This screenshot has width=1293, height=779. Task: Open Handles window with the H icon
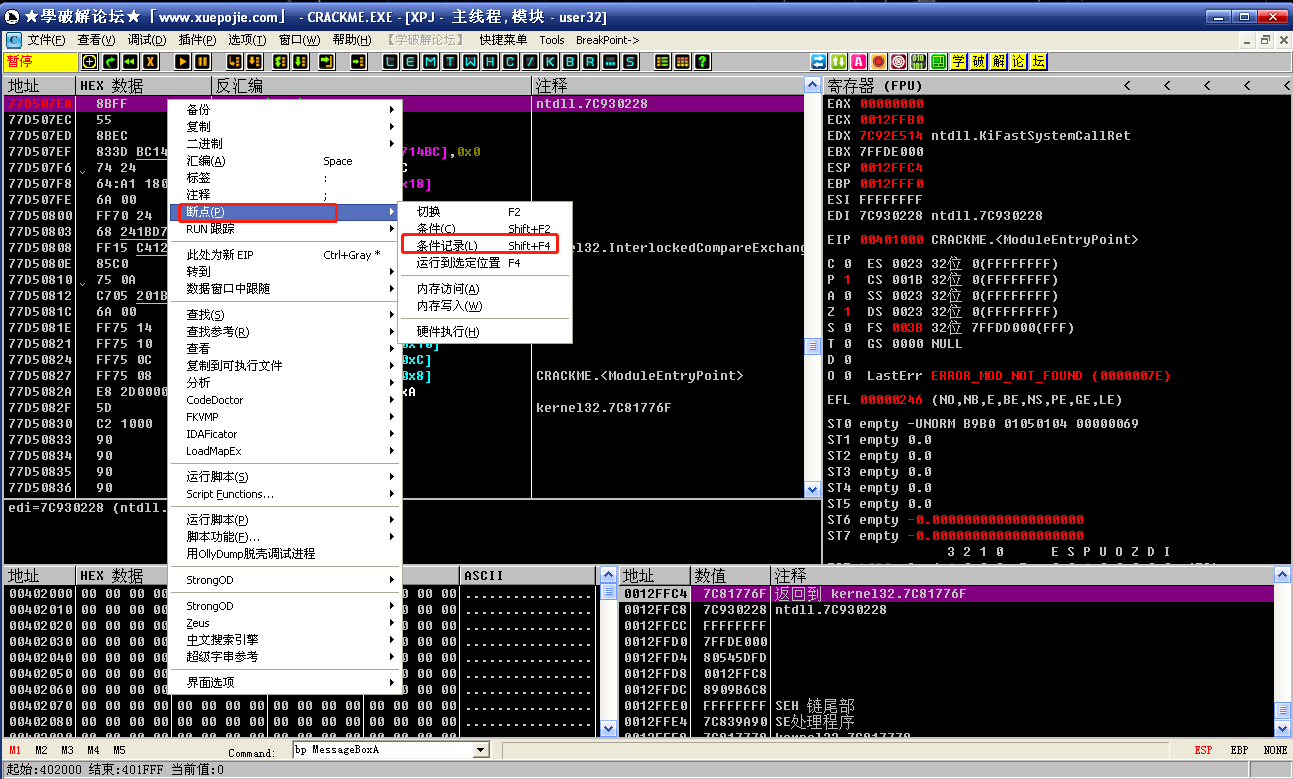[x=490, y=61]
